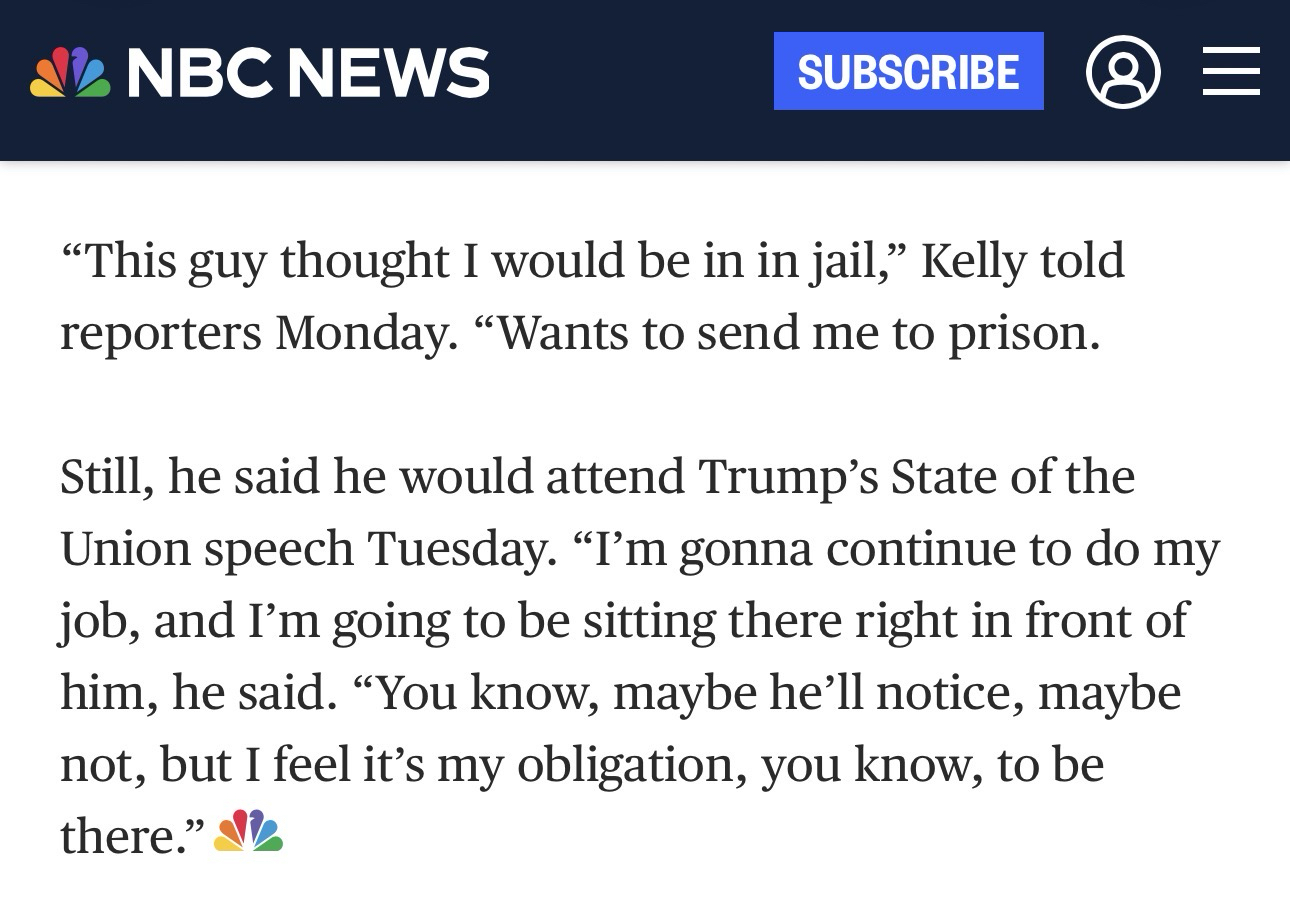This screenshot has width=1290, height=920.
Task: Open the hamburger navigation menu
Action: pos(1230,72)
